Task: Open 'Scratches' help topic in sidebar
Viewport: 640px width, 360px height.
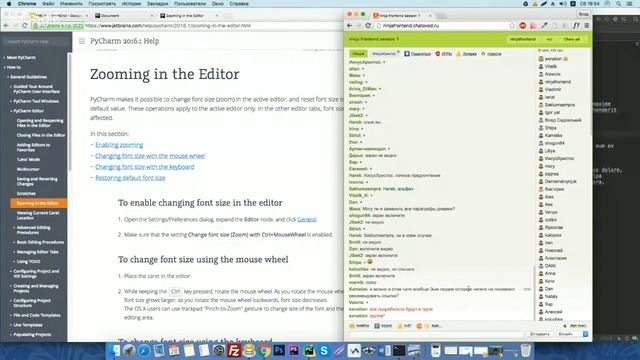Action: tap(26, 193)
